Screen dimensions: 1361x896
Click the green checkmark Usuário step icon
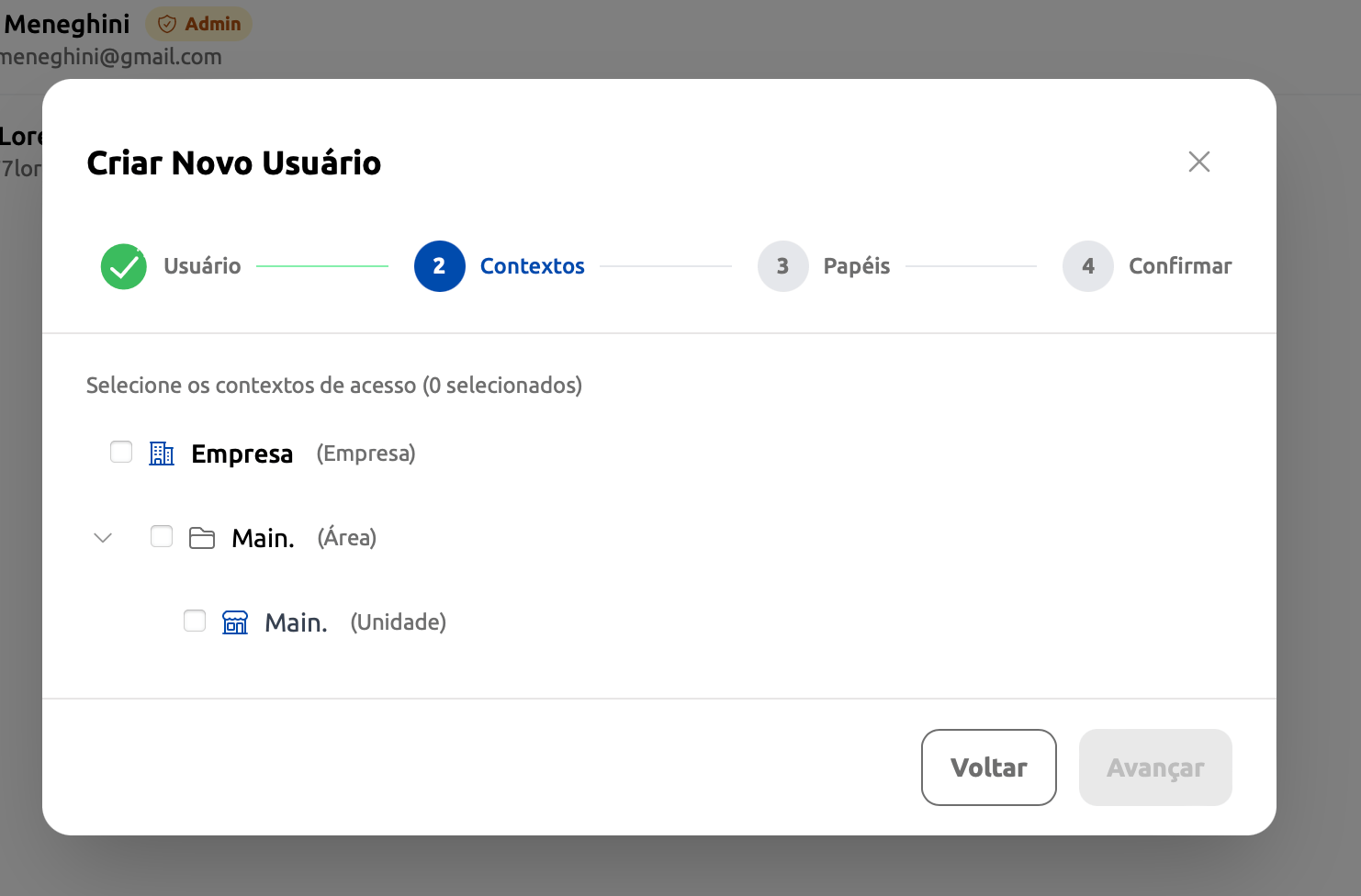point(124,266)
